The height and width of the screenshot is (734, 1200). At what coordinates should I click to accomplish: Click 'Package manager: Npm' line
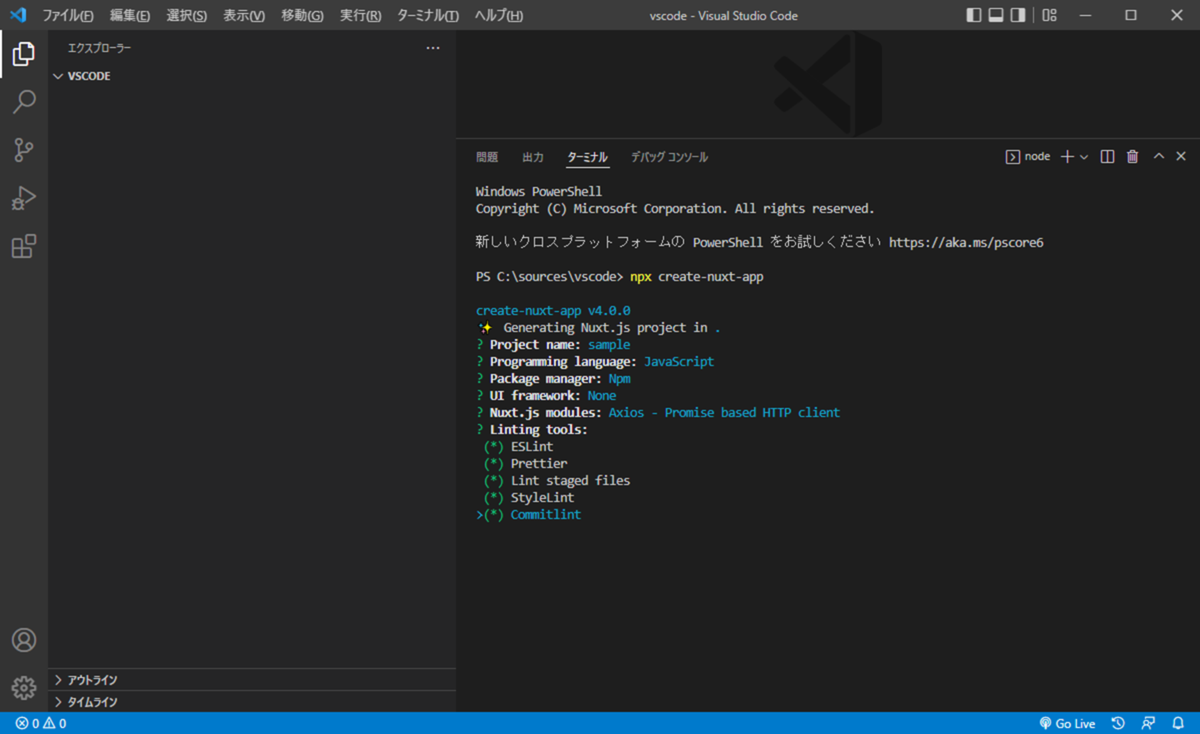click(x=553, y=379)
